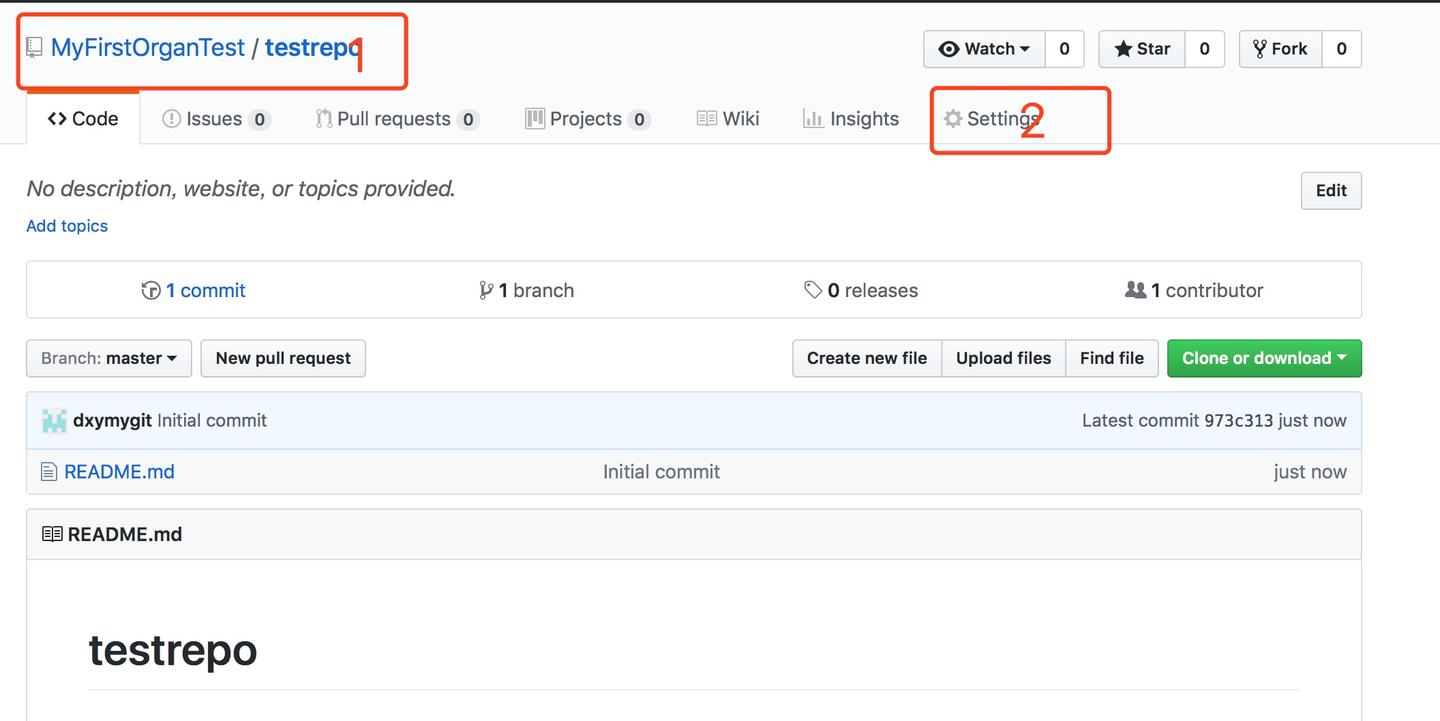This screenshot has height=721, width=1440.
Task: Click the Add topics link
Action: (67, 226)
